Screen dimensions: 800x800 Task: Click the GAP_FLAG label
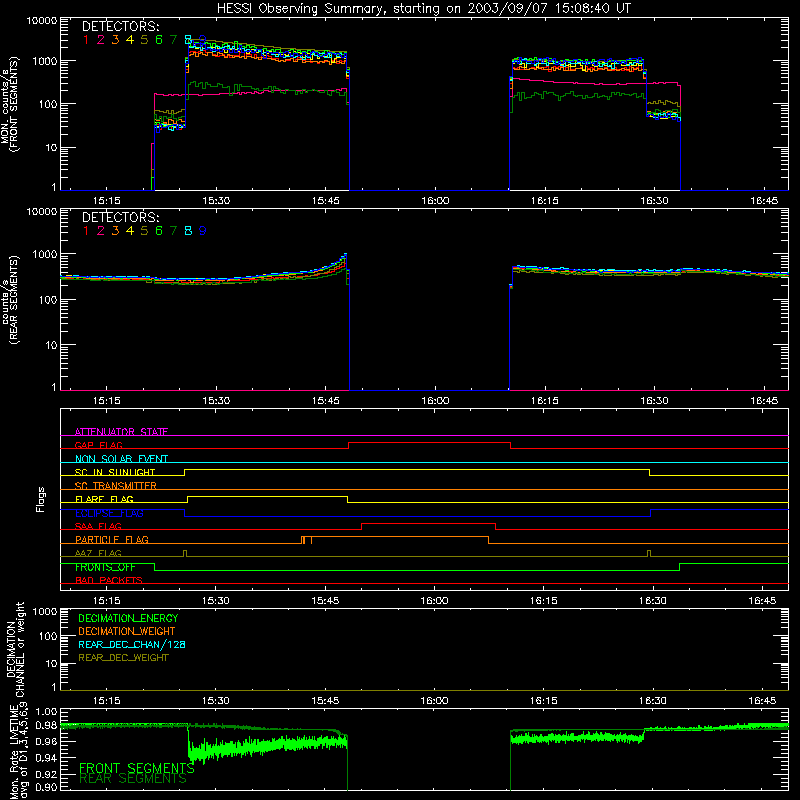coord(98,445)
